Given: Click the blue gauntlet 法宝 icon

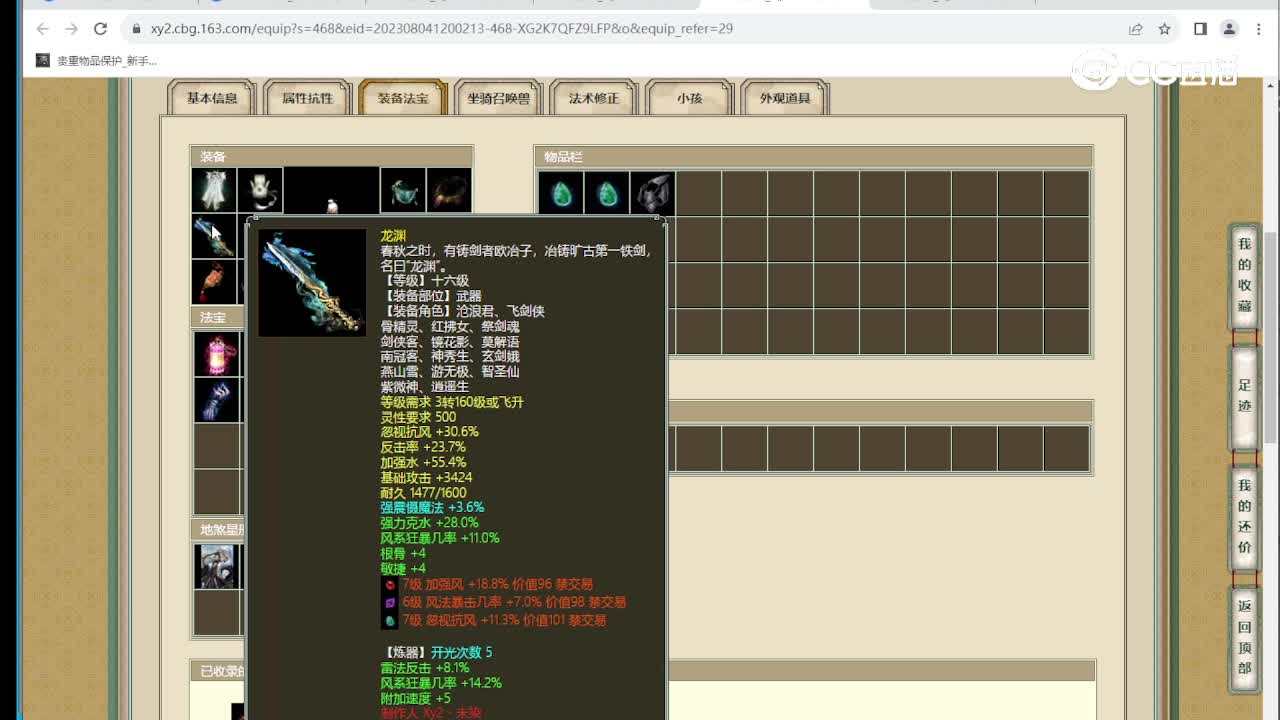Looking at the screenshot, I should coord(217,400).
